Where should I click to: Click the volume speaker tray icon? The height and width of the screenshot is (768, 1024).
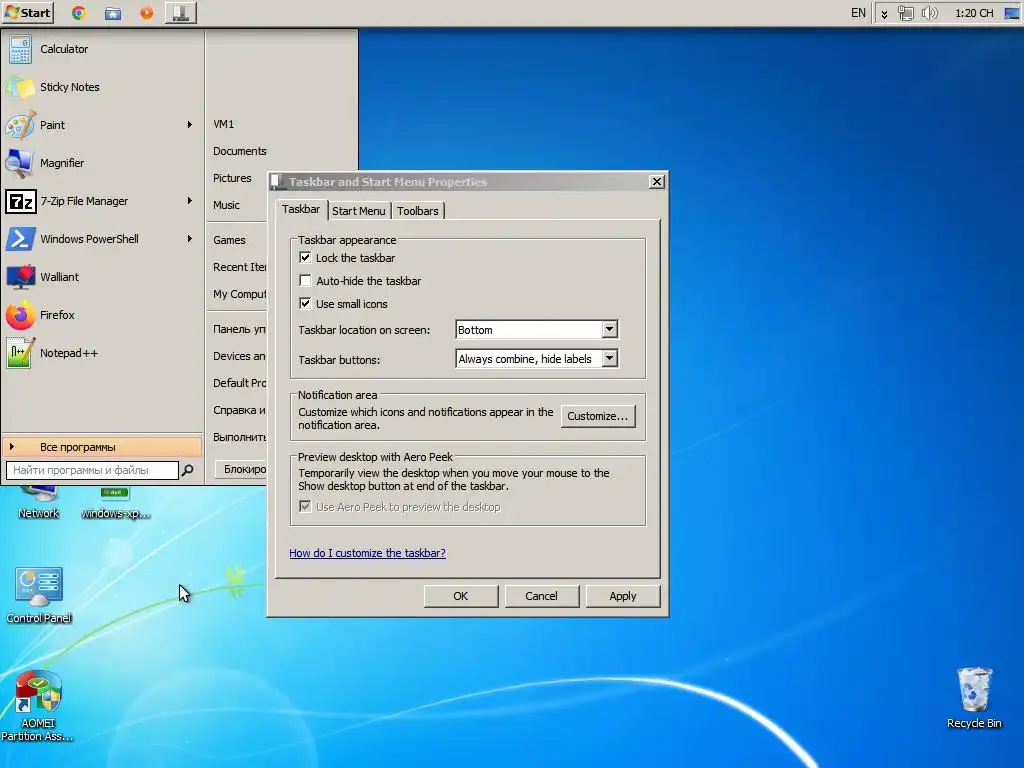pos(929,13)
